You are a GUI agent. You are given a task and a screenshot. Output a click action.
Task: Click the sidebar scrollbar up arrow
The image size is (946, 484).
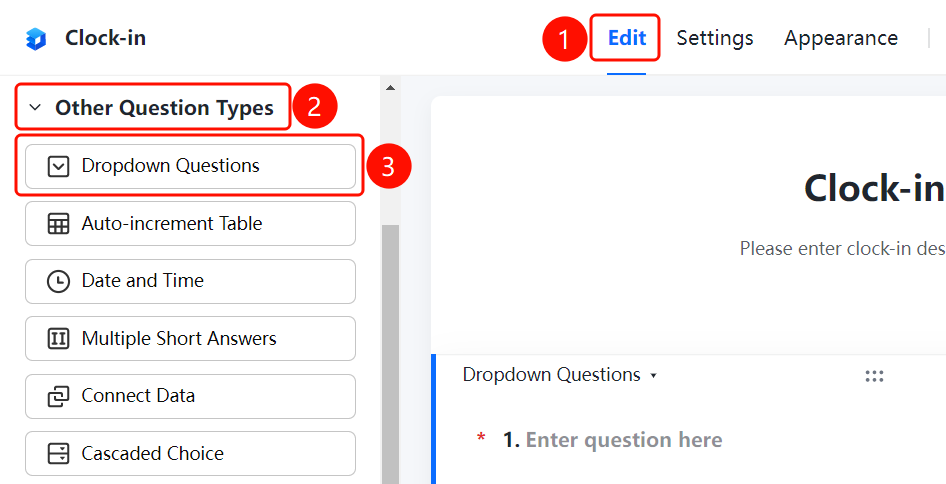coord(390,88)
